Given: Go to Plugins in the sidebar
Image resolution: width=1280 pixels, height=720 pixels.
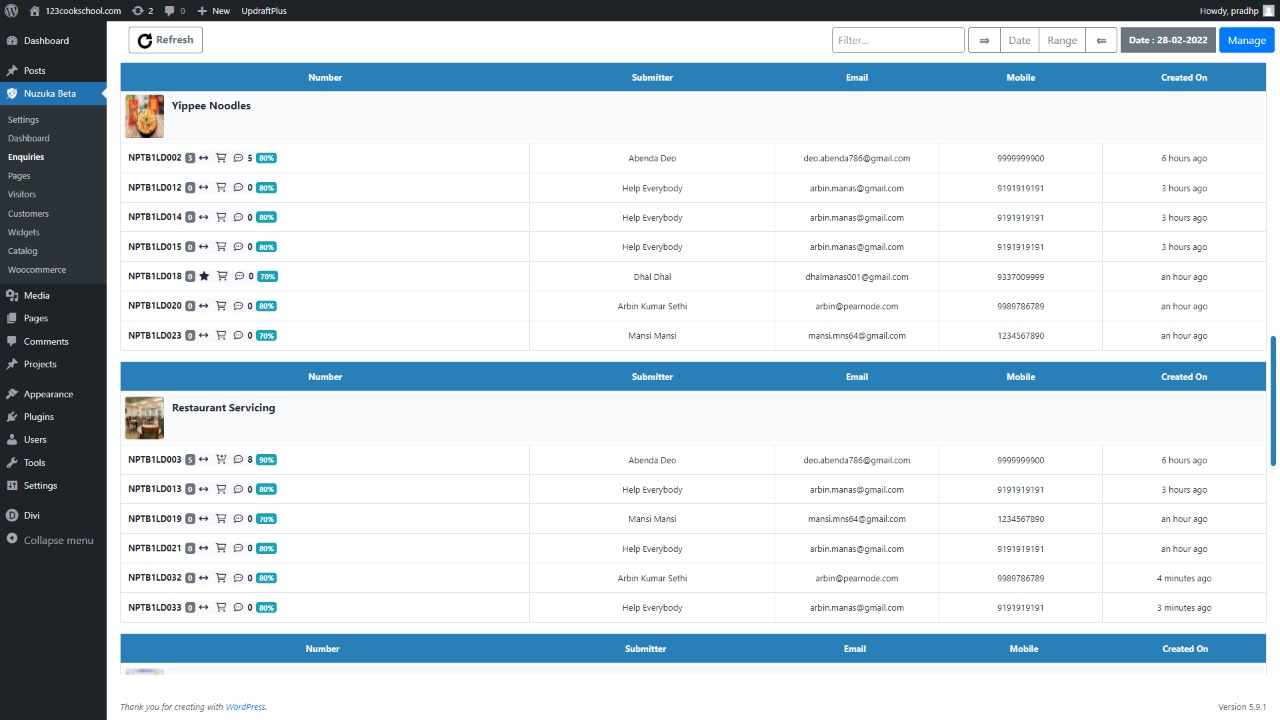Looking at the screenshot, I should pos(39,417).
